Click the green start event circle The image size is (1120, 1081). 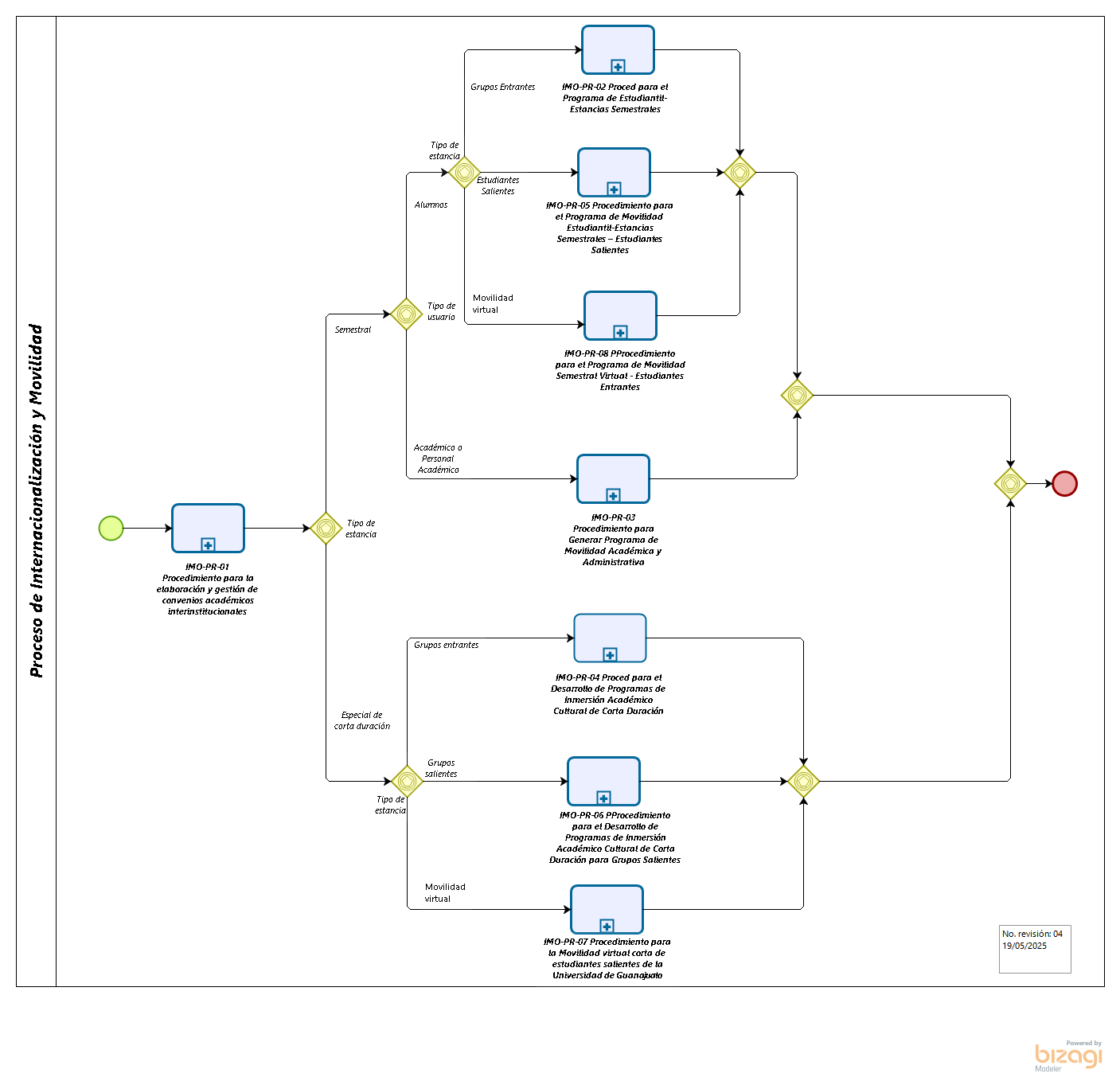point(111,528)
